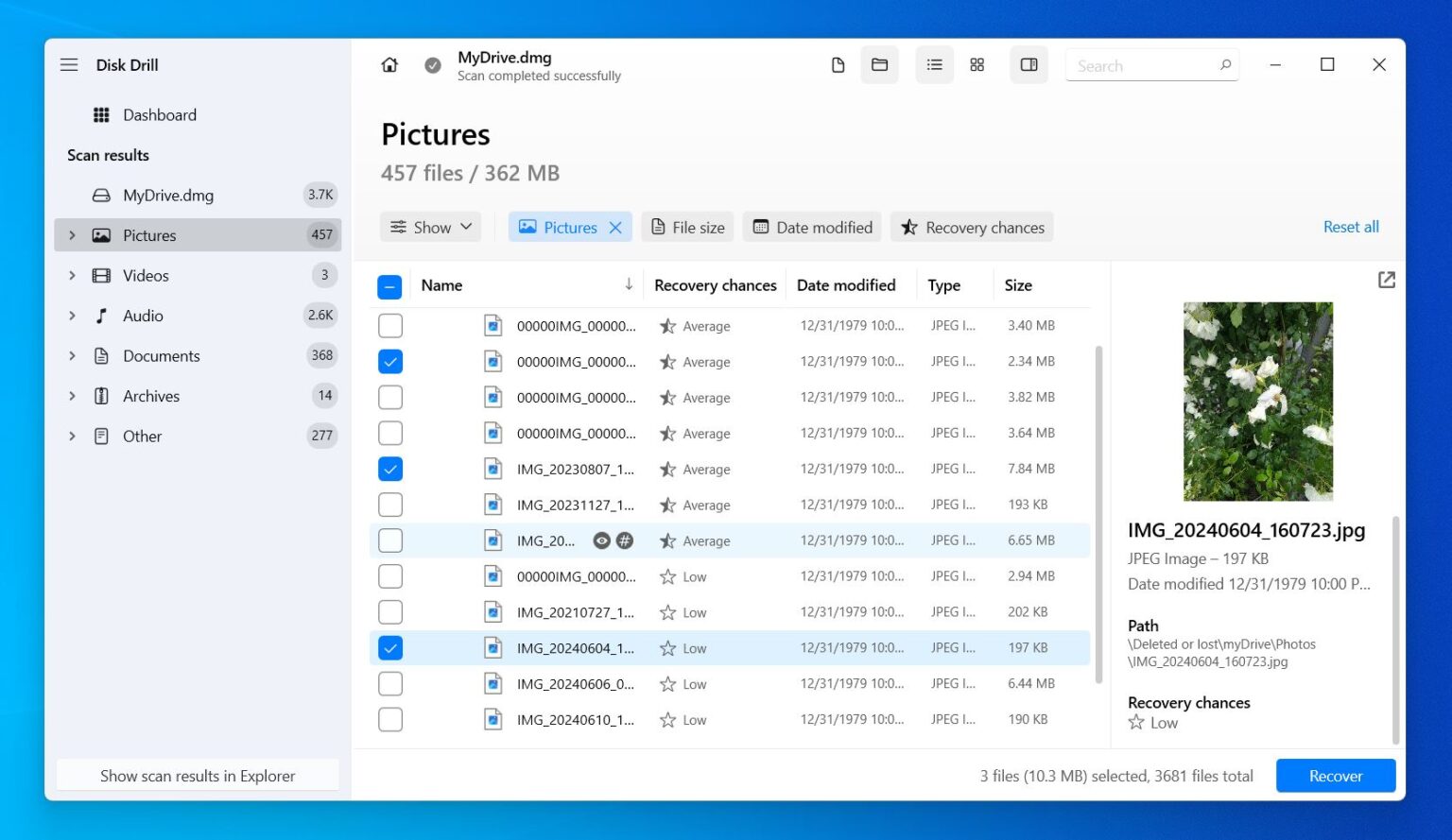Click the Reset all link
This screenshot has height=840, width=1452.
(x=1350, y=227)
